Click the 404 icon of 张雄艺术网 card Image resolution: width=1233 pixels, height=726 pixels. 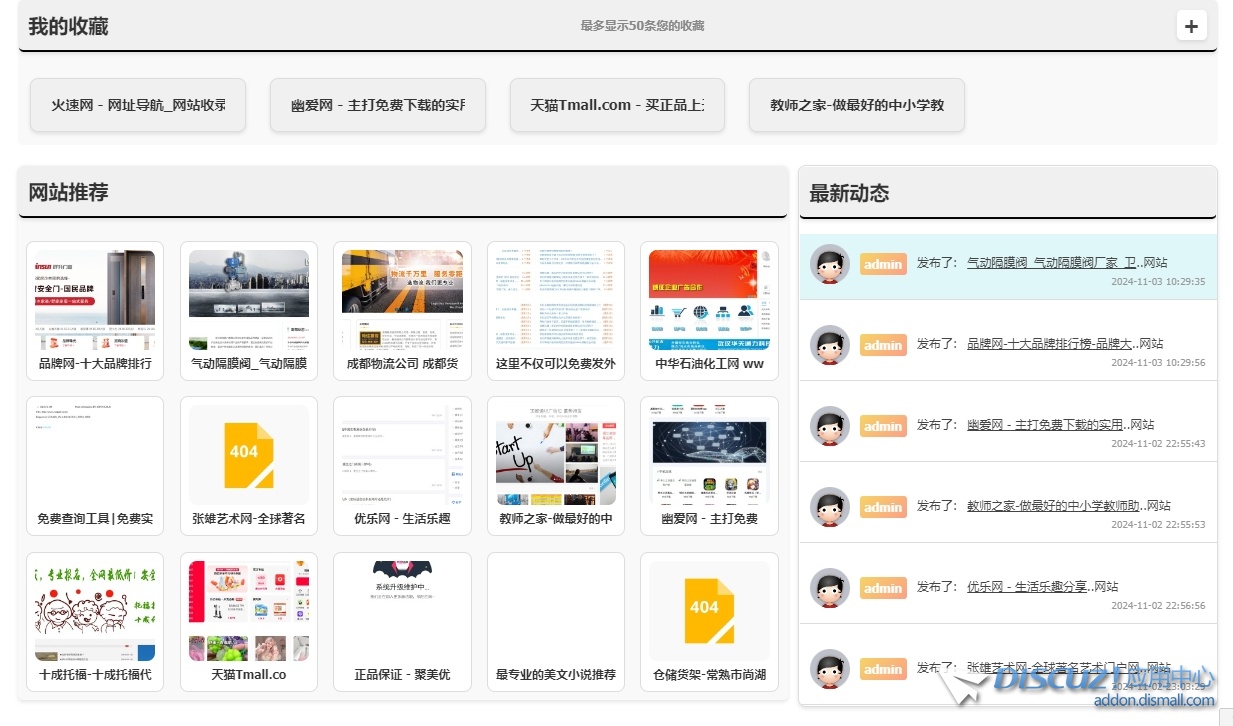click(x=249, y=455)
